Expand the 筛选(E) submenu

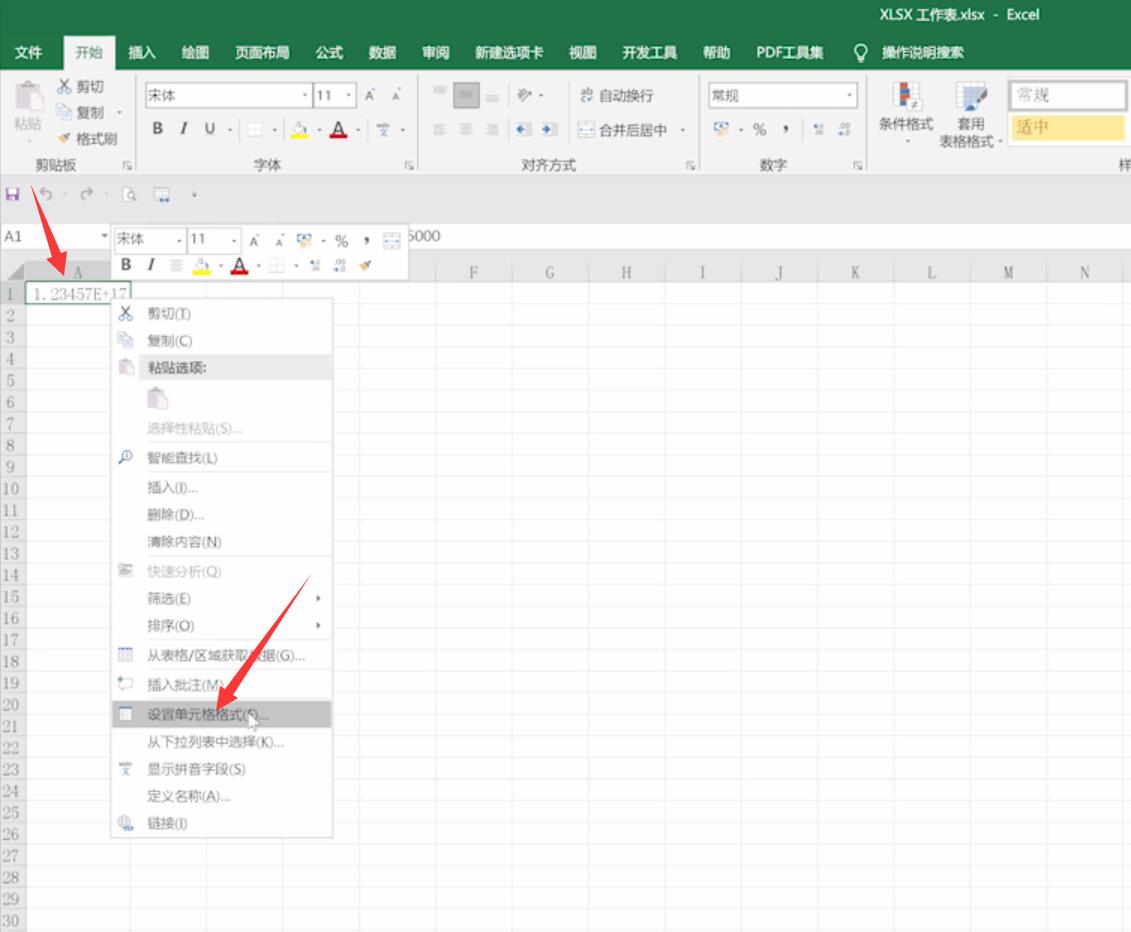point(222,599)
